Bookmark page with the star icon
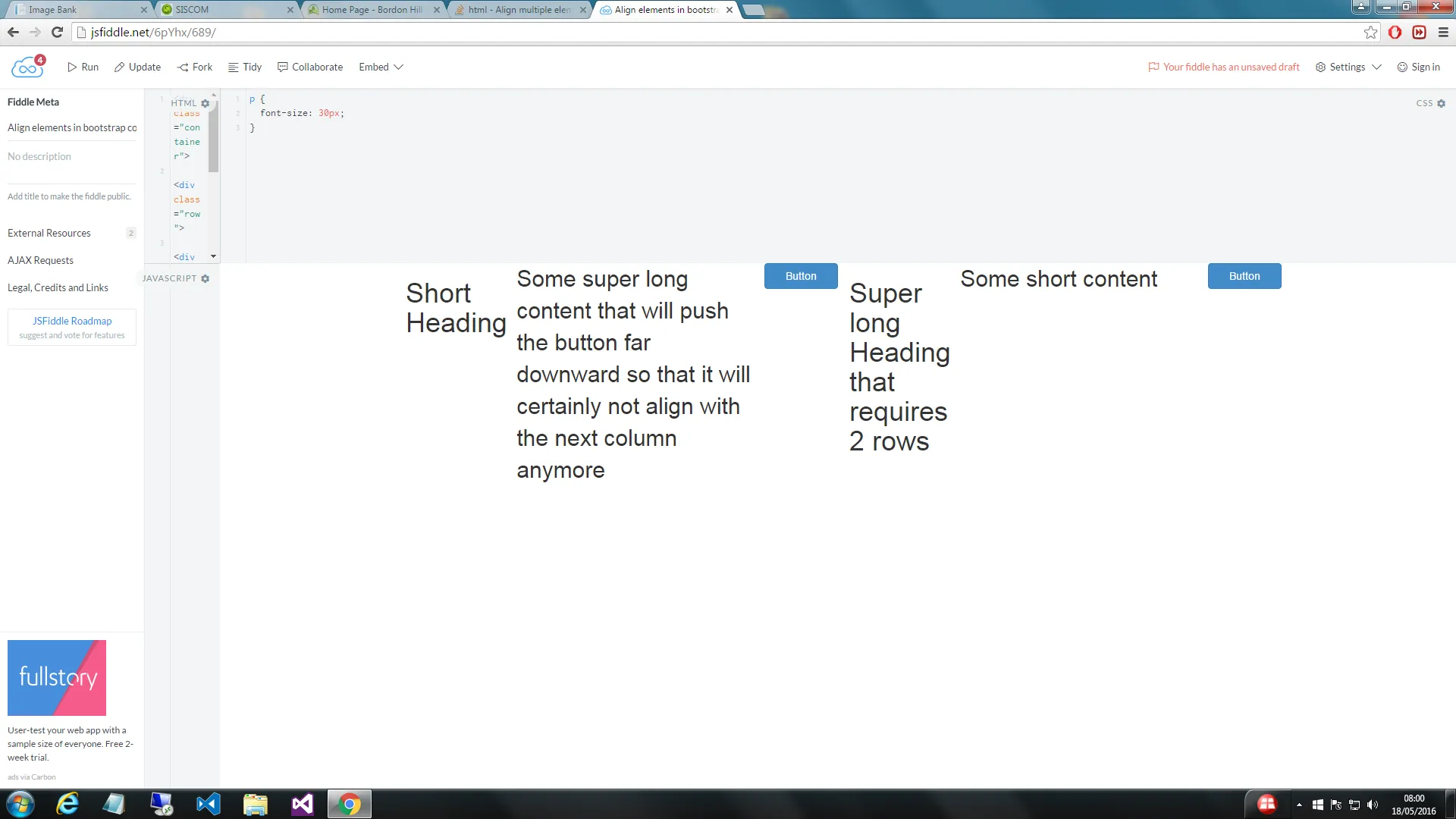The height and width of the screenshot is (819, 1456). pyautogui.click(x=1370, y=32)
